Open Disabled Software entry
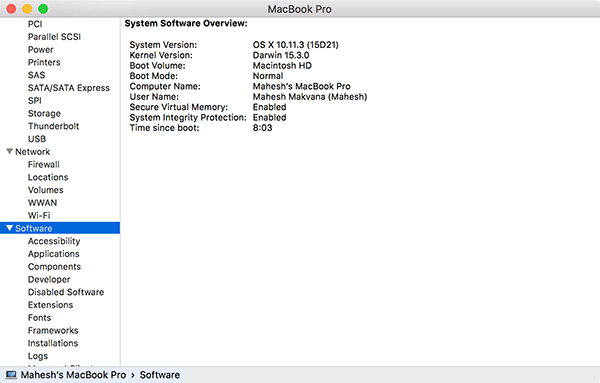Viewport: 600px width, 383px height. [x=66, y=292]
